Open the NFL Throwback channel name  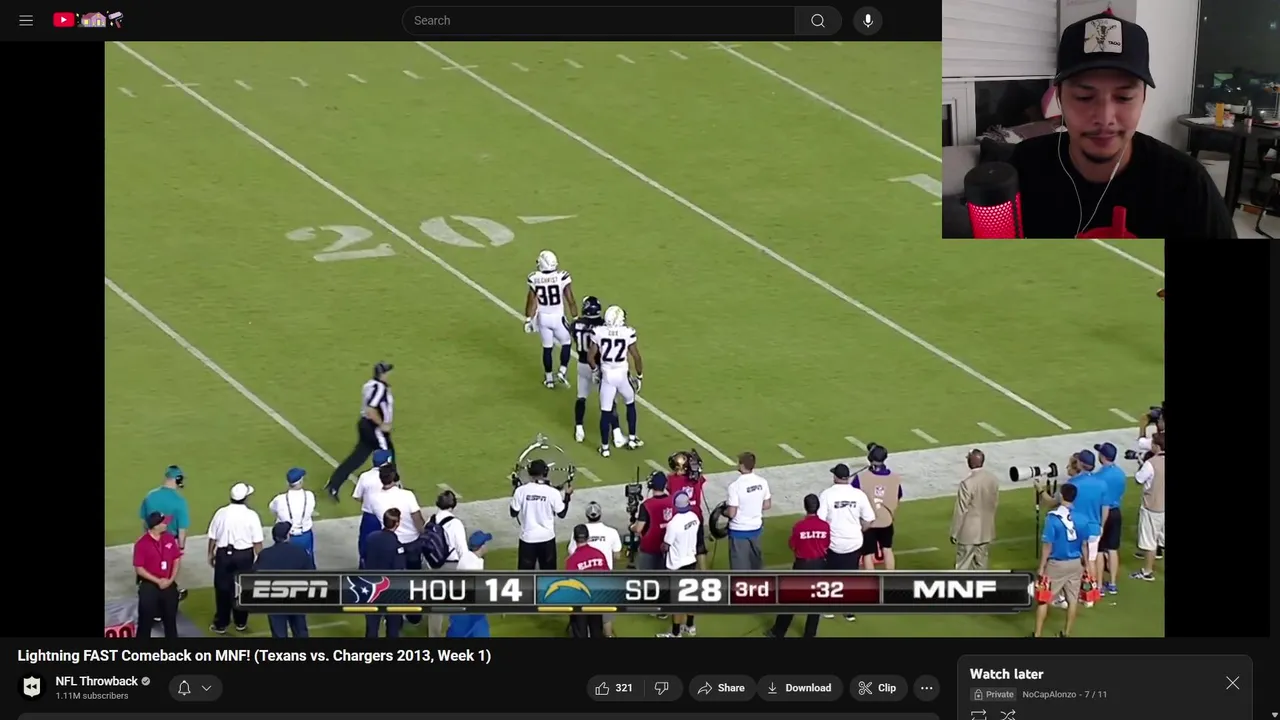(x=96, y=681)
